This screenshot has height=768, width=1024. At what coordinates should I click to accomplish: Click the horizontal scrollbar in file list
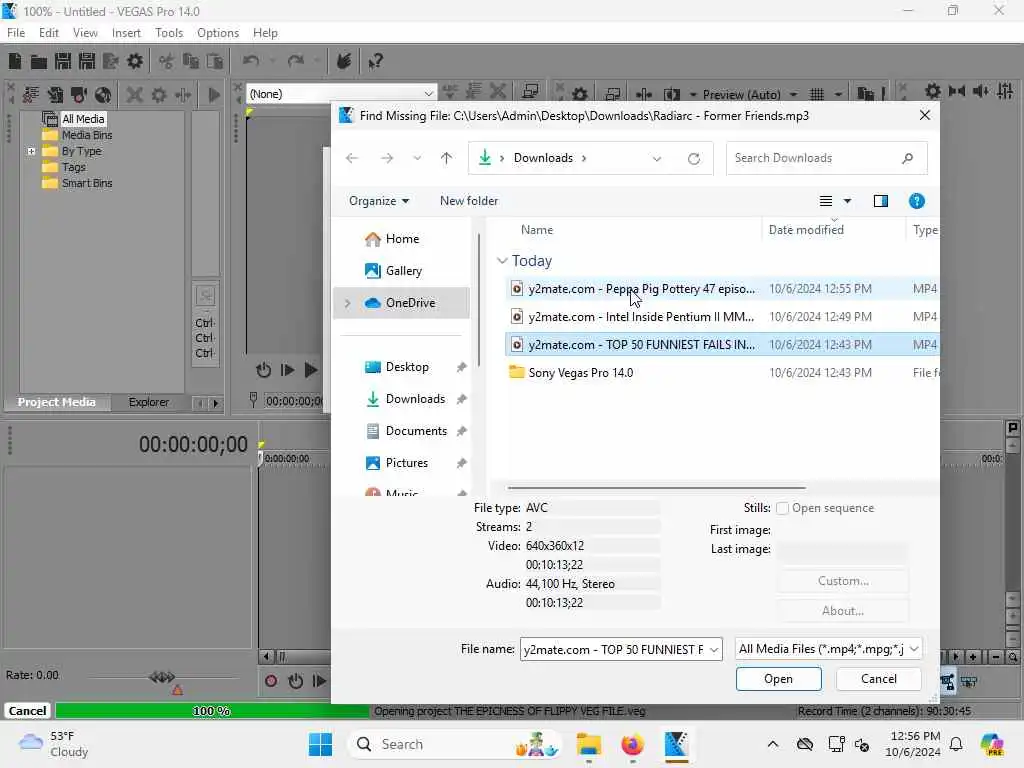pos(656,488)
